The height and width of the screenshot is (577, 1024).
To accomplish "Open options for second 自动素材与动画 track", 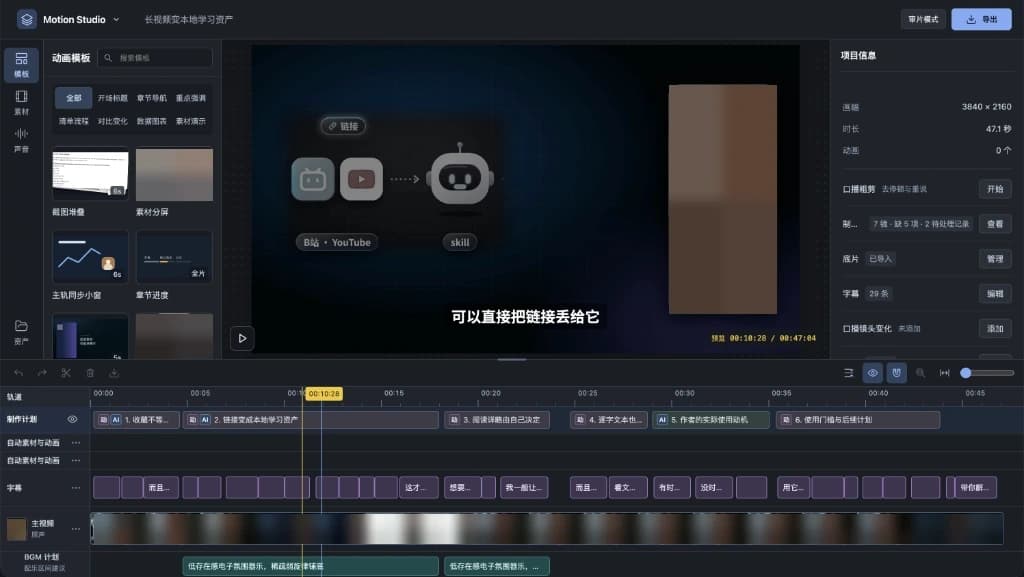I will pos(76,460).
